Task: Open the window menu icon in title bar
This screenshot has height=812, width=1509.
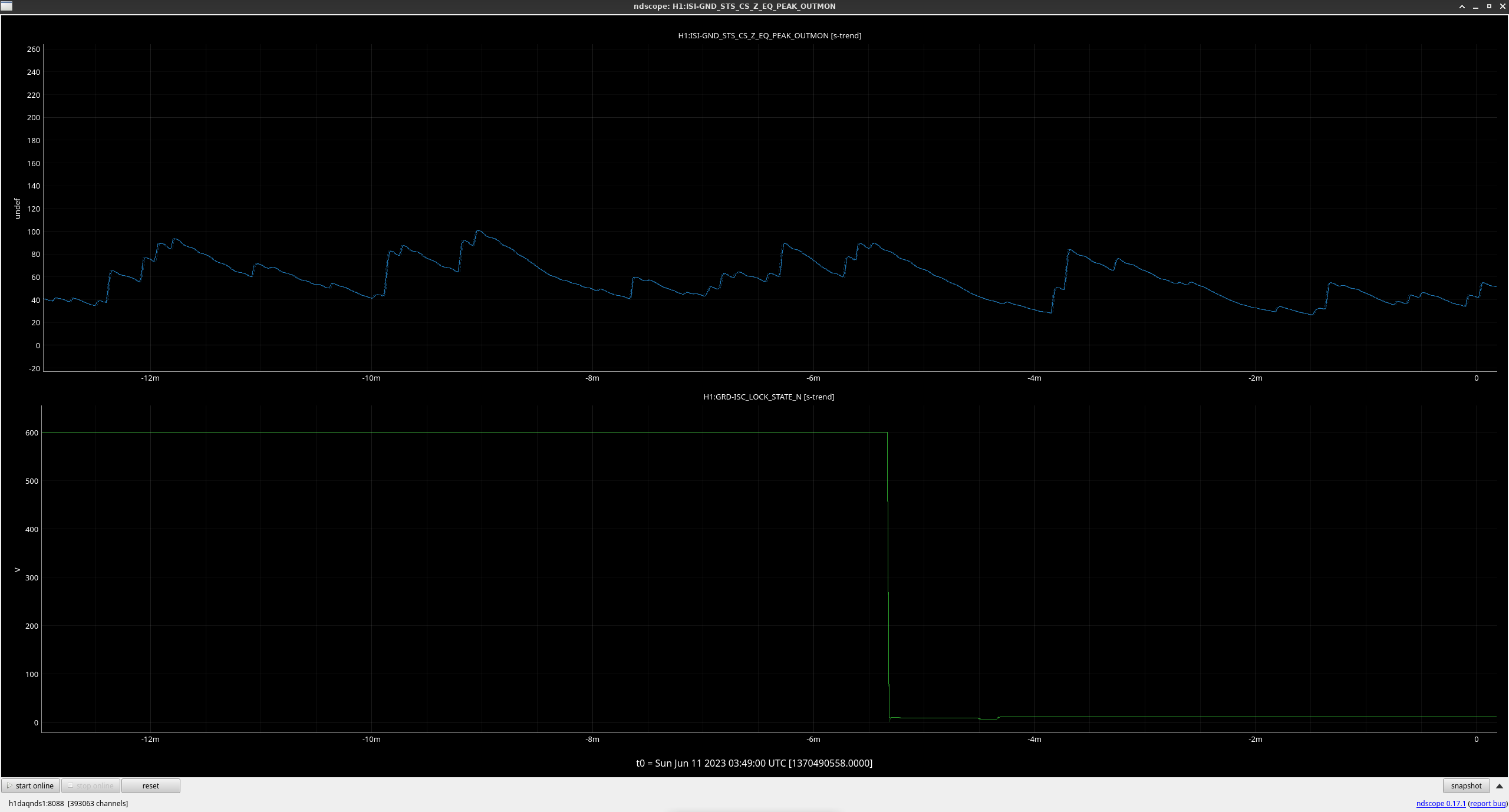Action: pyautogui.click(x=6, y=6)
